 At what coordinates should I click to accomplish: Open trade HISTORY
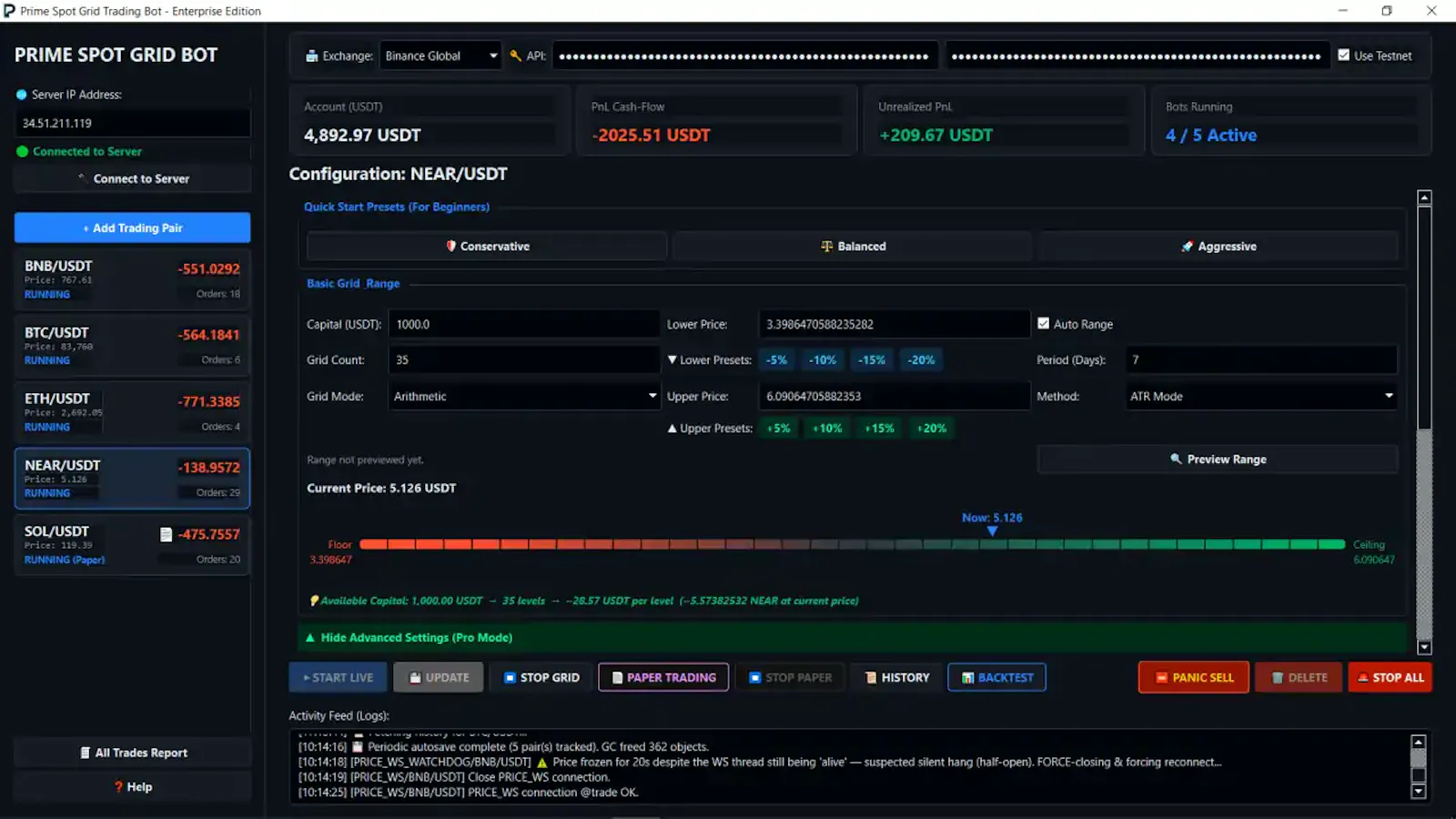(897, 677)
